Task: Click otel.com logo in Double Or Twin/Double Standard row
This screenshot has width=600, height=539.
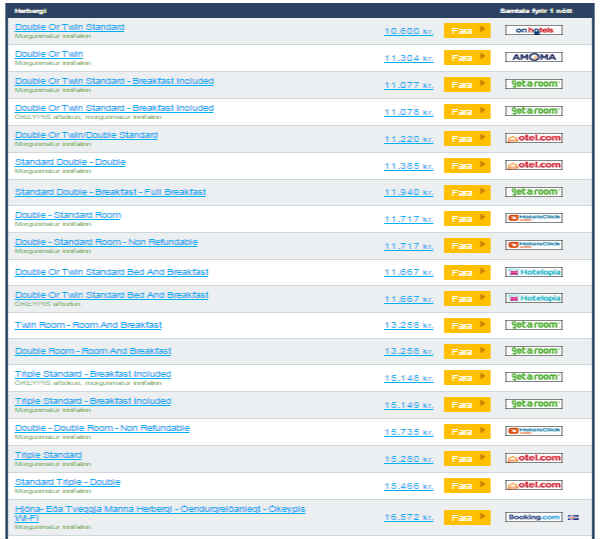Action: (x=534, y=138)
